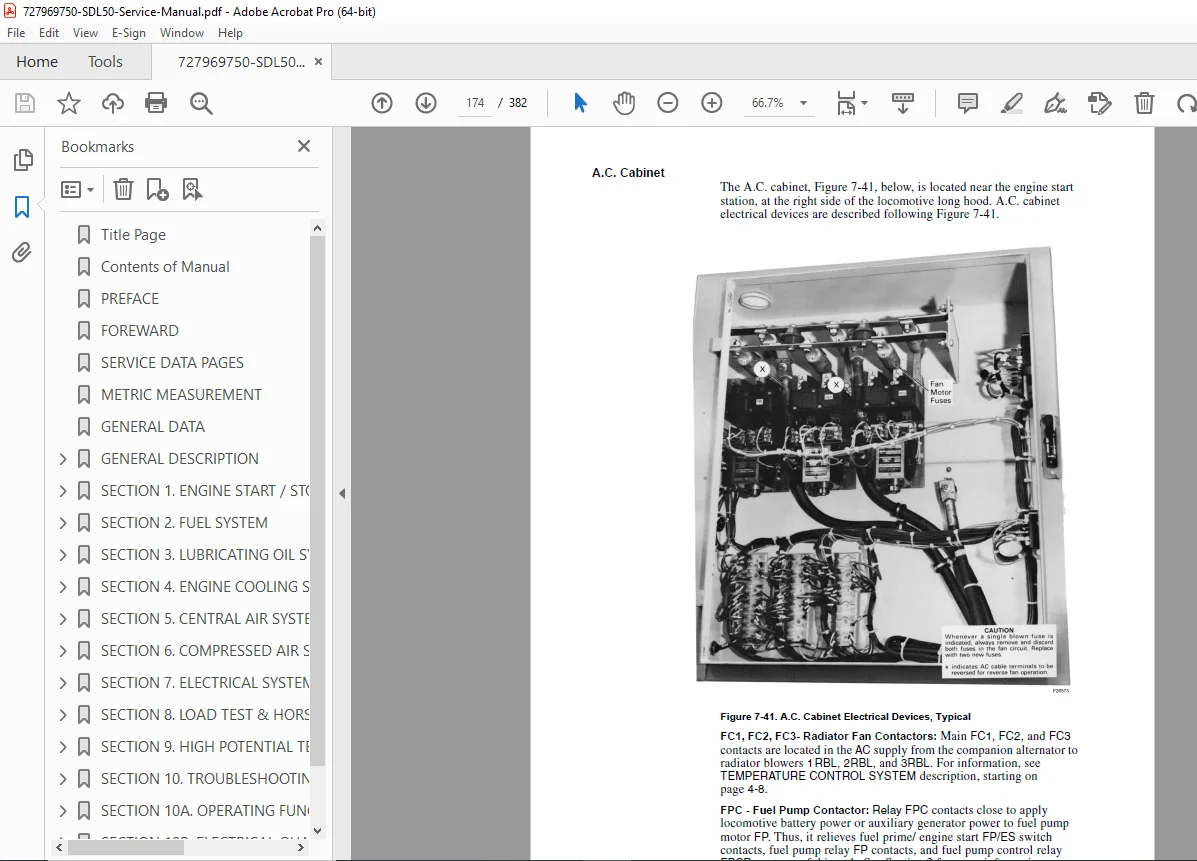Viewport: 1197px width, 861px height.
Task: Open the Window menu
Action: [182, 33]
